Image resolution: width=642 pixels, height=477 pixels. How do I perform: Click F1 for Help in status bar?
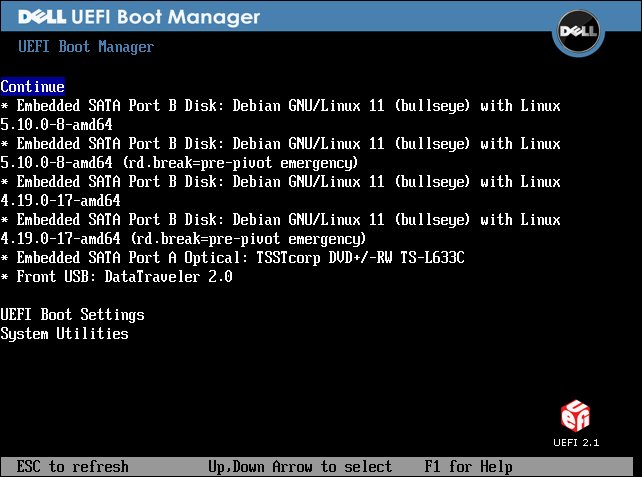(x=468, y=467)
